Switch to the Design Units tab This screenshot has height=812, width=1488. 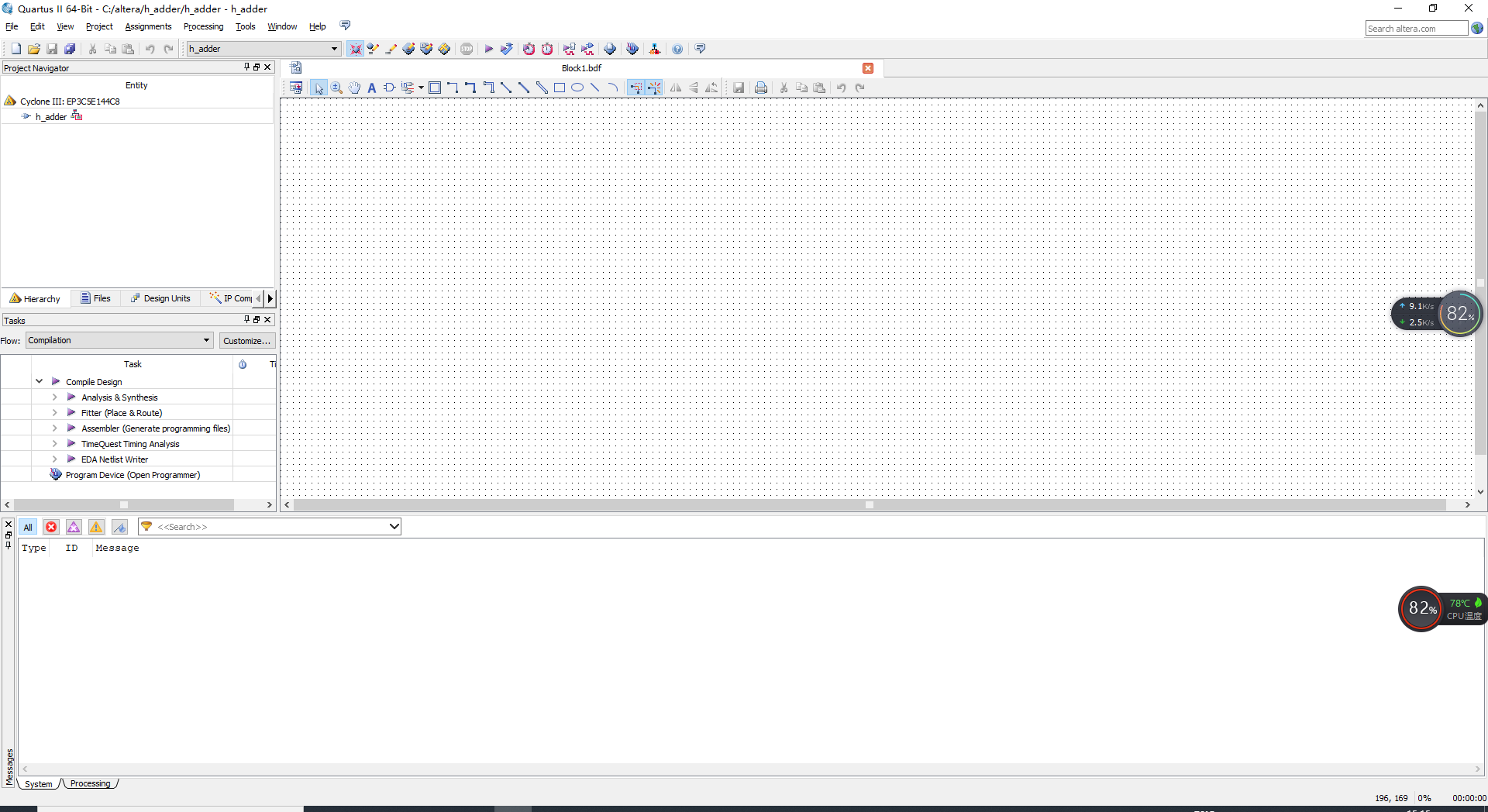[160, 298]
